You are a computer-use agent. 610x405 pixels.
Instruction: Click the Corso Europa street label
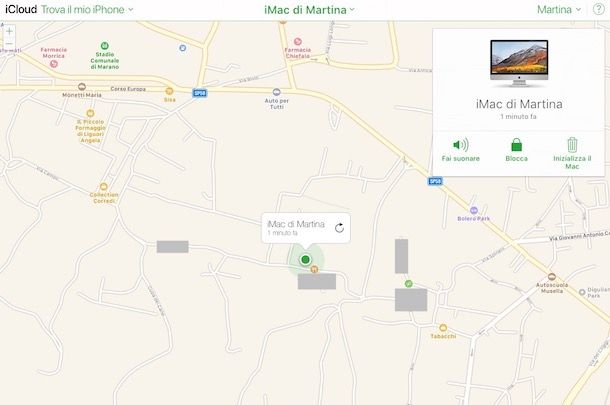pos(128,89)
